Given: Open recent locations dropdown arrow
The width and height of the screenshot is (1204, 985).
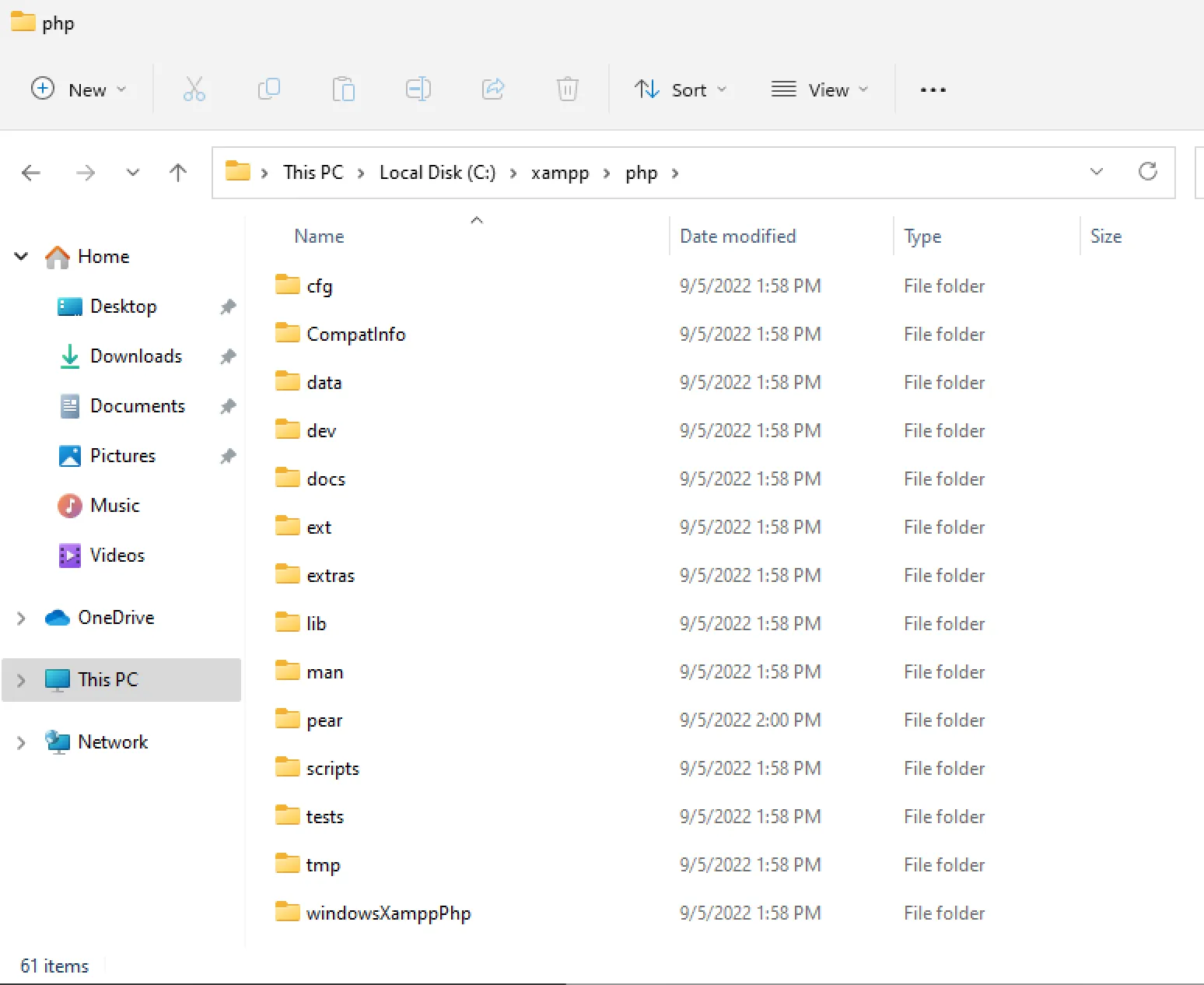Looking at the screenshot, I should 133,173.
